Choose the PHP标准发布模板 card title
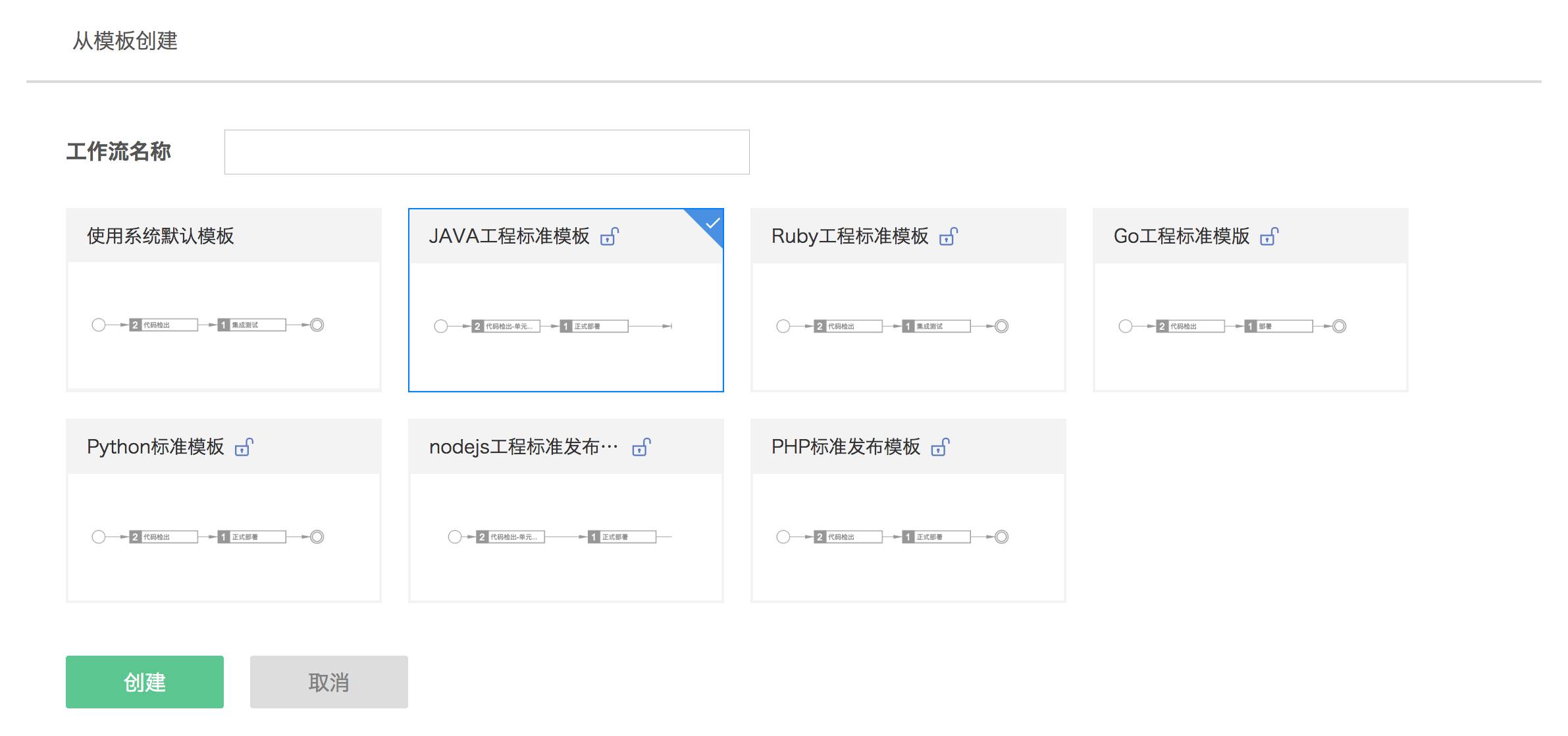Image resolution: width=1568 pixels, height=736 pixels. (x=845, y=447)
